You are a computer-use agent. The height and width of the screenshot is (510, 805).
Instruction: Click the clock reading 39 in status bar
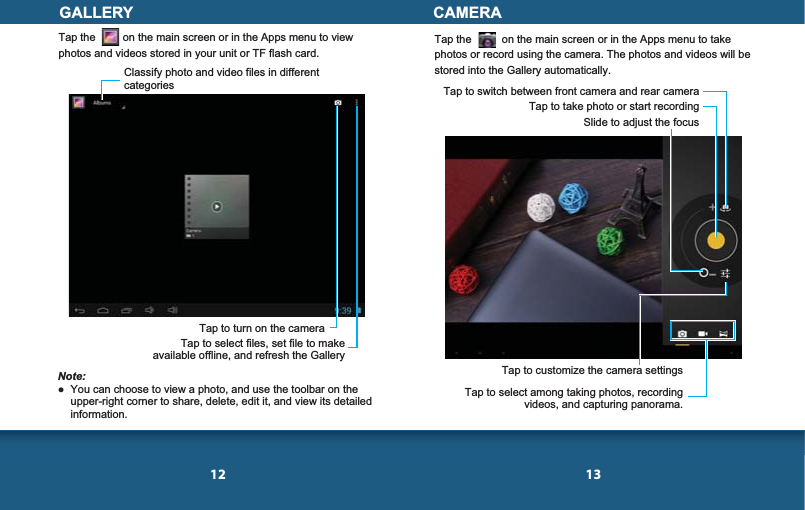343,311
